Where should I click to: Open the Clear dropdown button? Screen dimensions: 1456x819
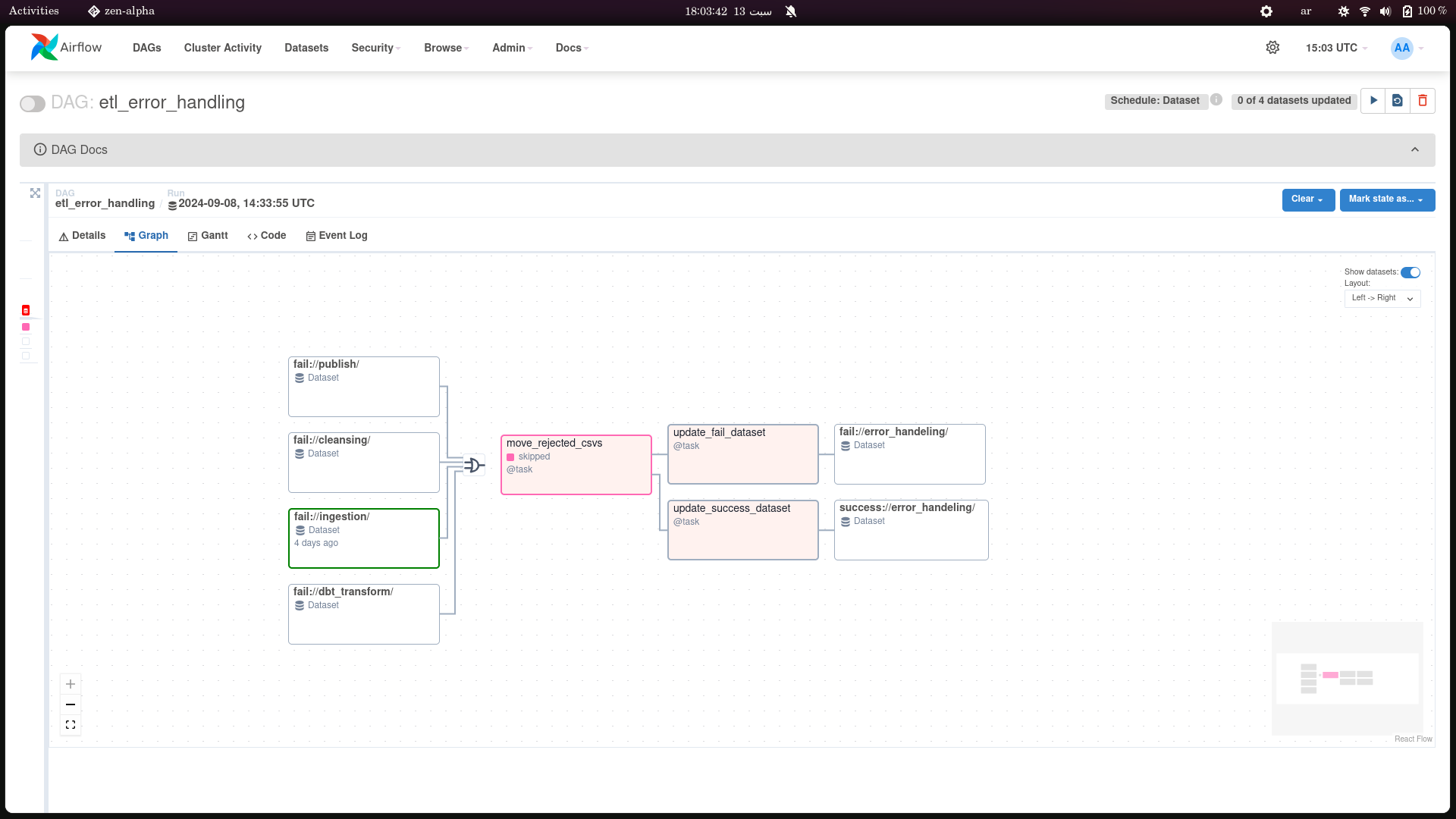pos(1308,199)
